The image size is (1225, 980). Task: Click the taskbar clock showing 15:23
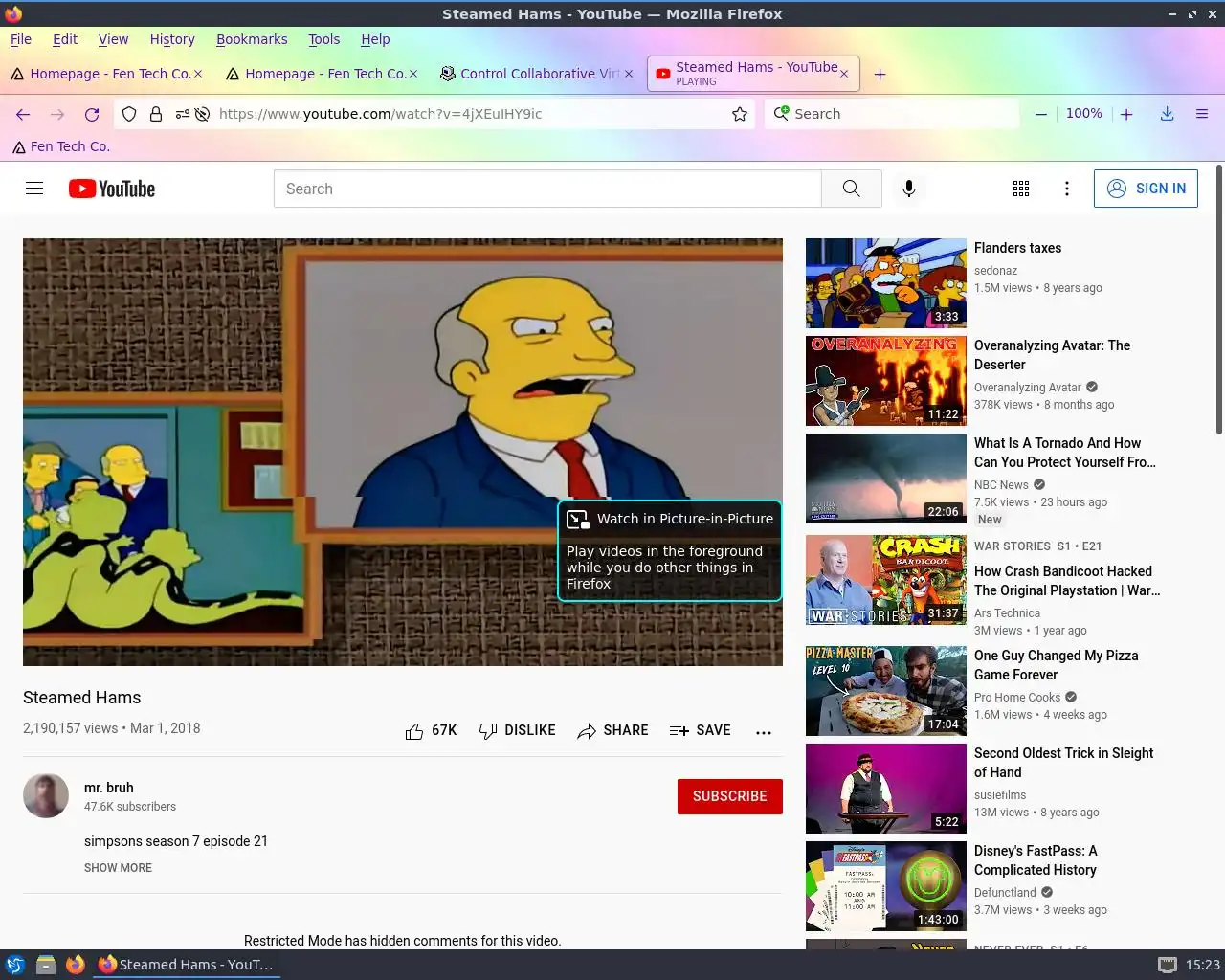[1203, 965]
